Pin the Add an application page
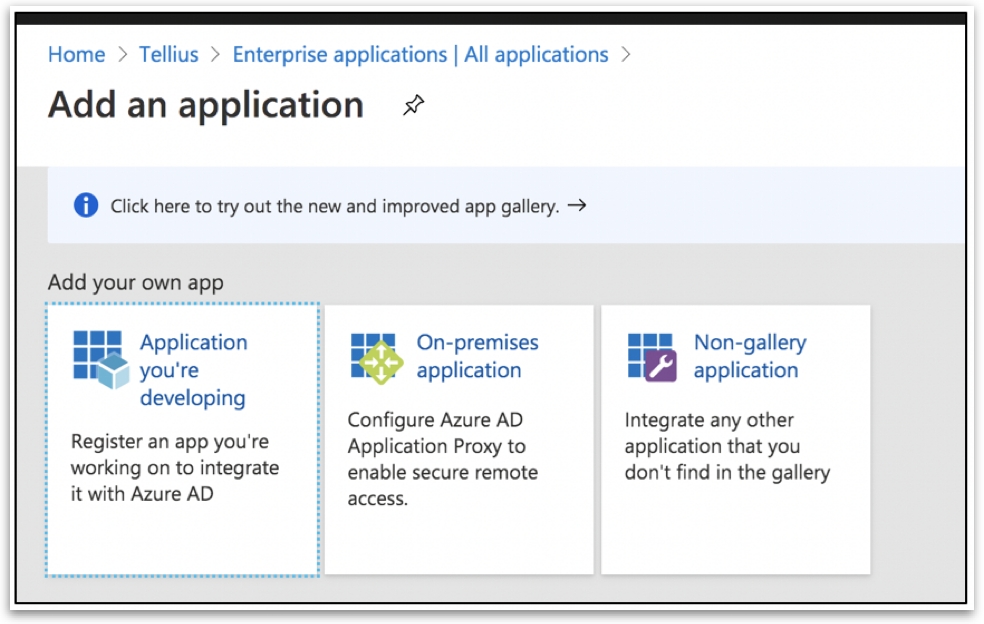 413,106
